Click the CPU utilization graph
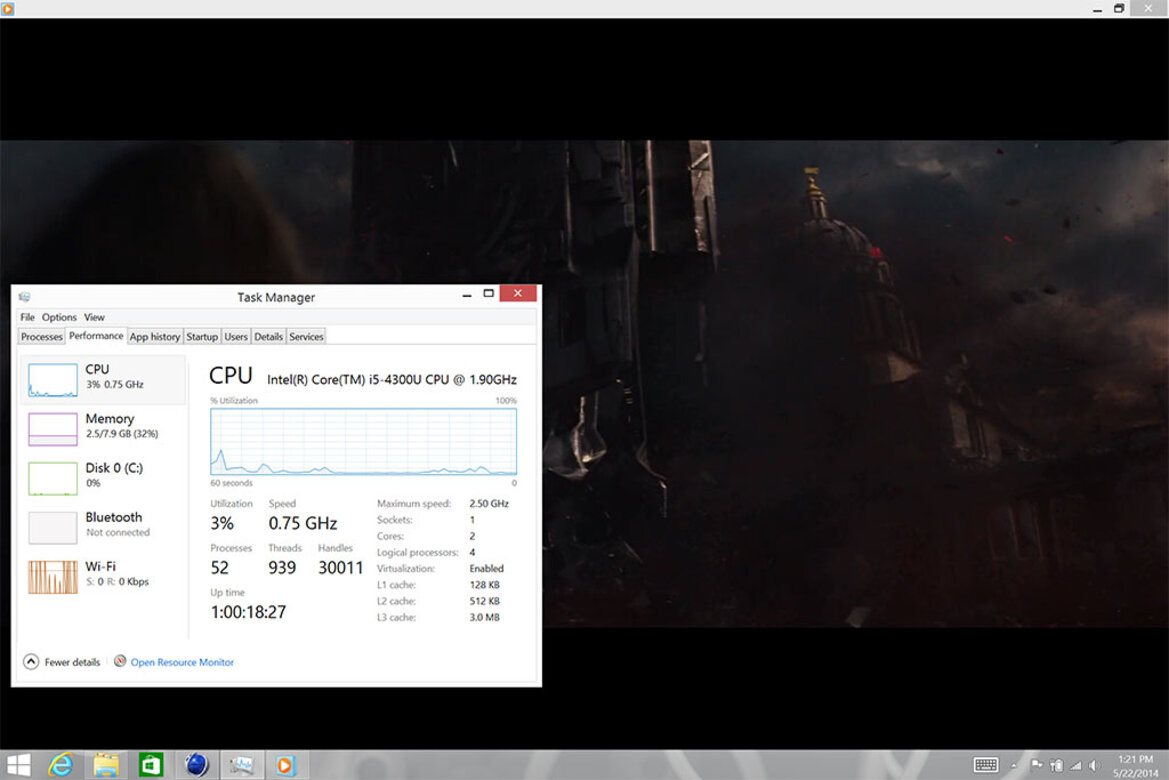1169x780 pixels. (x=363, y=441)
